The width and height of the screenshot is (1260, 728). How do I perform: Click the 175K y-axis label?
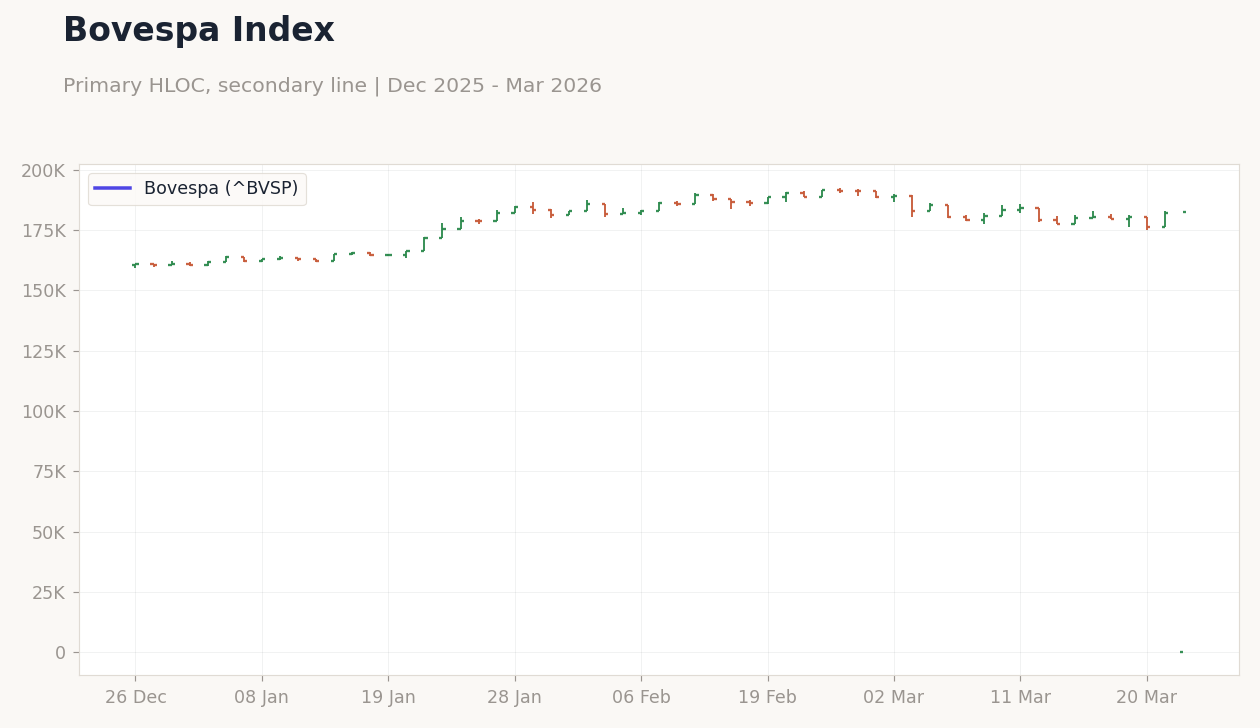coord(43,231)
